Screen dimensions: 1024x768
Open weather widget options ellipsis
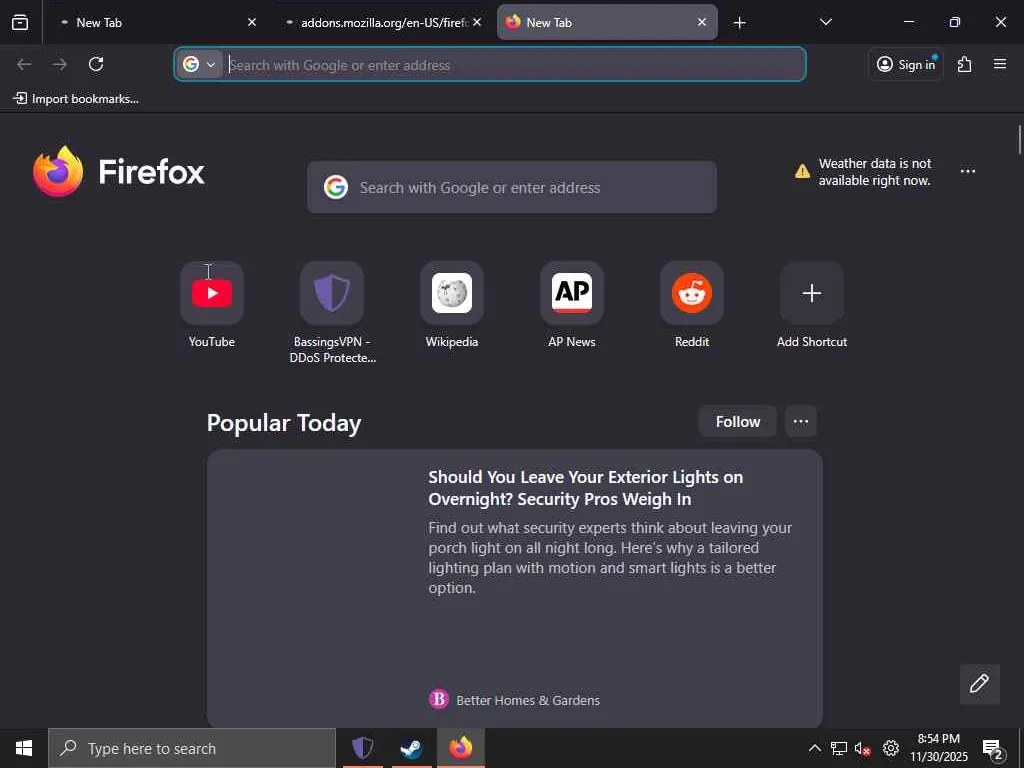(968, 171)
